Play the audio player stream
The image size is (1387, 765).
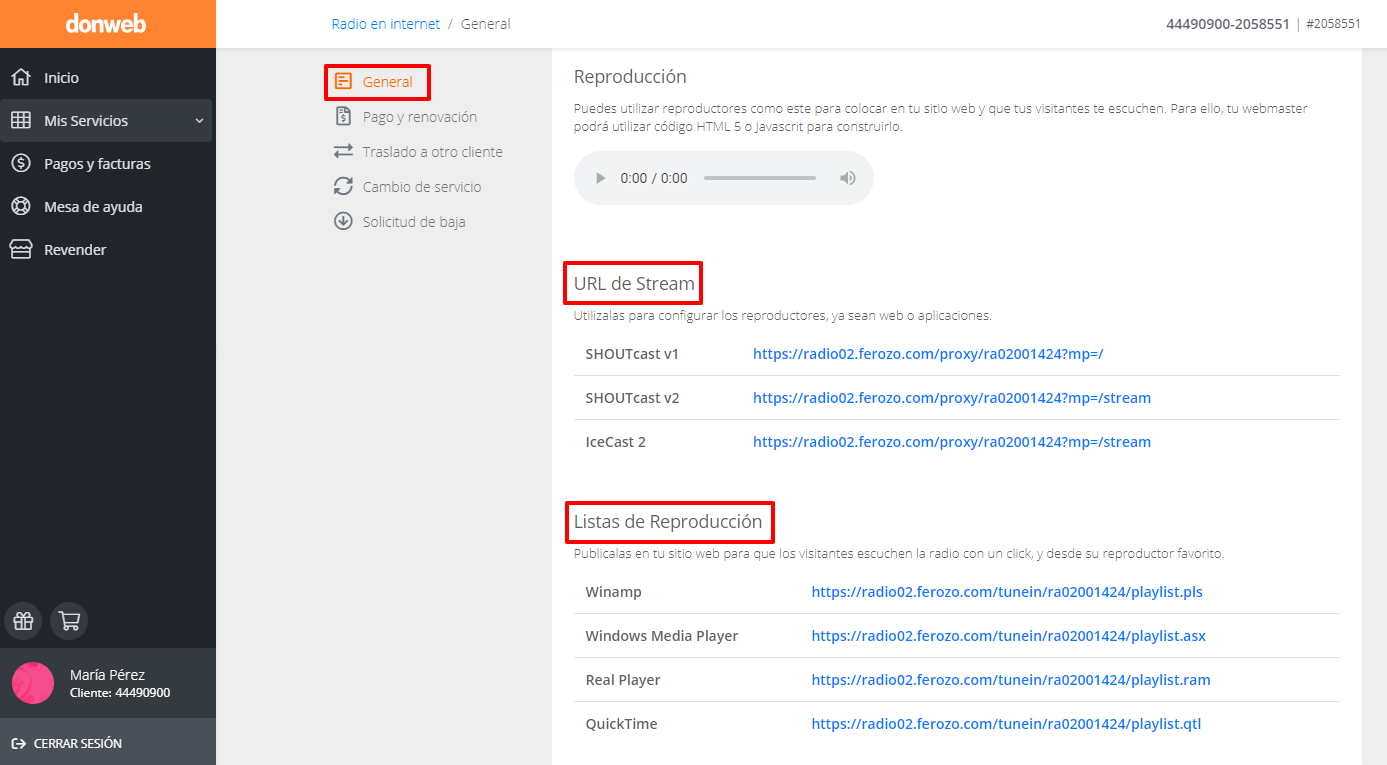pos(601,178)
